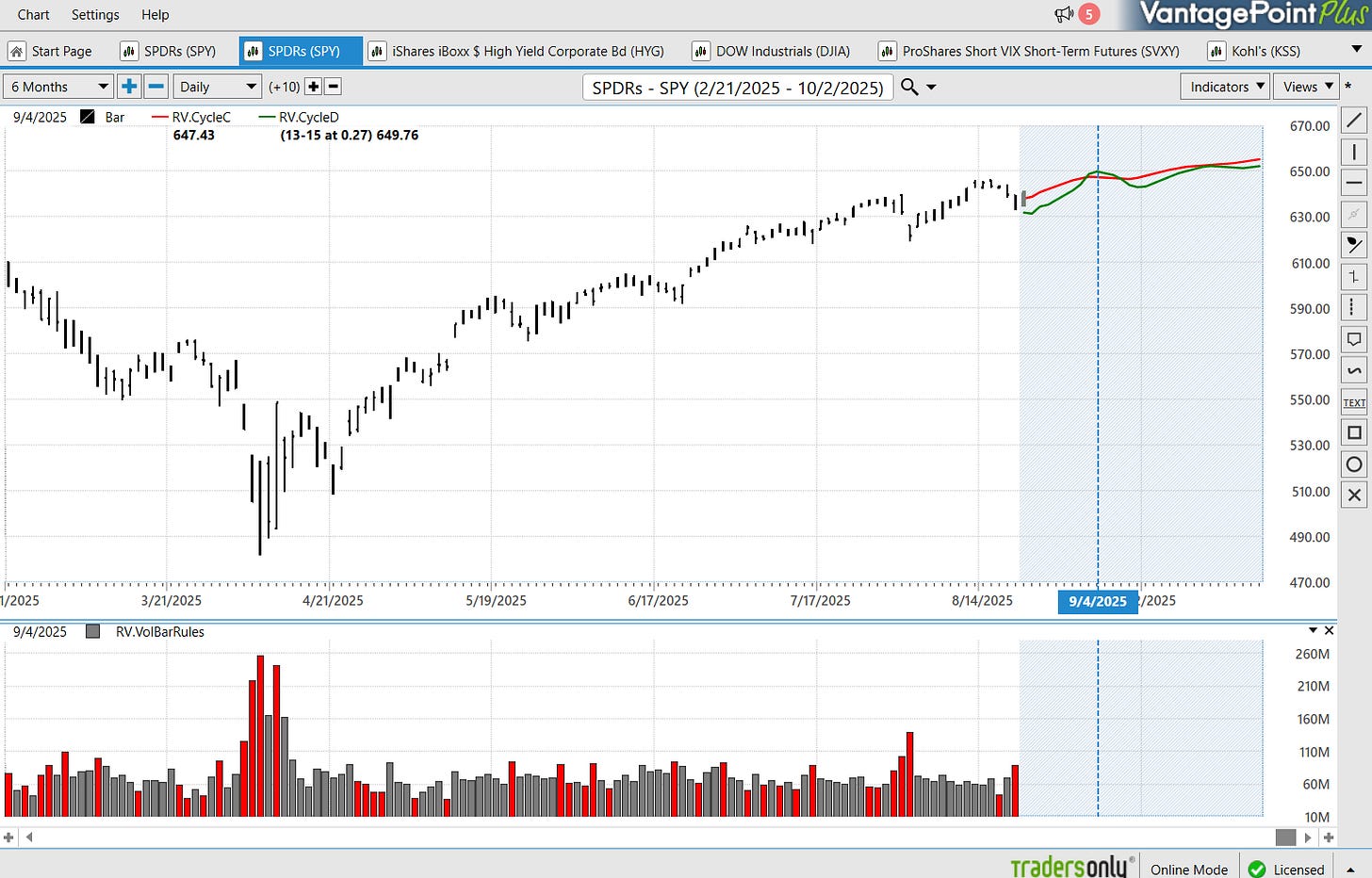Open the 6 Months range dropdown

(x=58, y=87)
